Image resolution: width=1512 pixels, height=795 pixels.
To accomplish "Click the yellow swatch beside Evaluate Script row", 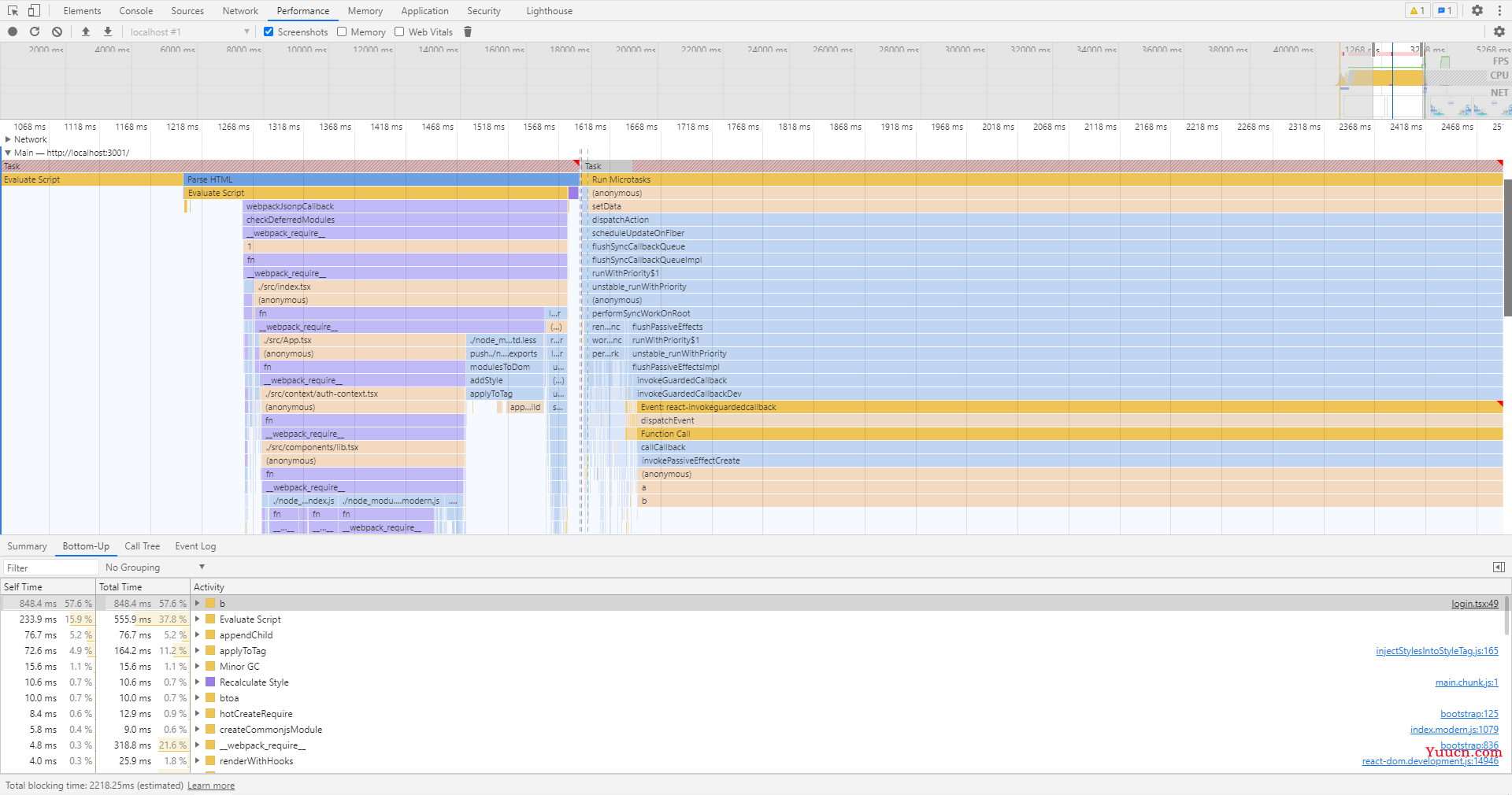I will pyautogui.click(x=210, y=619).
